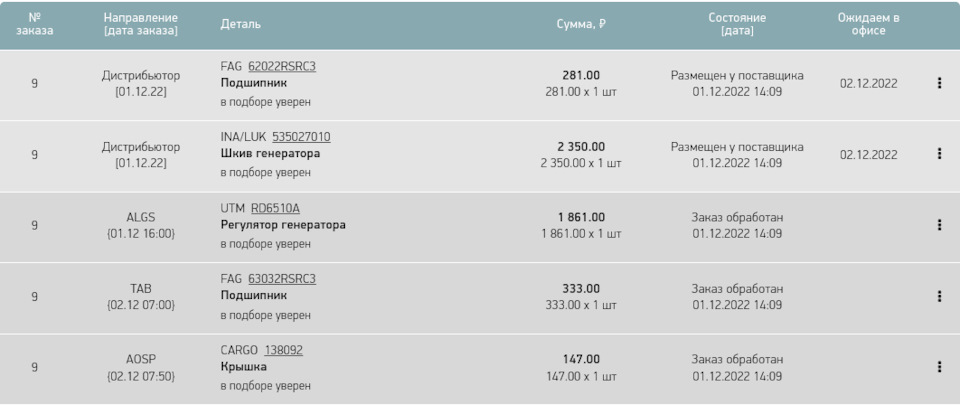Open three-dot menu for FAG 62022RSRC3 row
Image resolution: width=960 pixels, height=405 pixels.
click(x=939, y=83)
